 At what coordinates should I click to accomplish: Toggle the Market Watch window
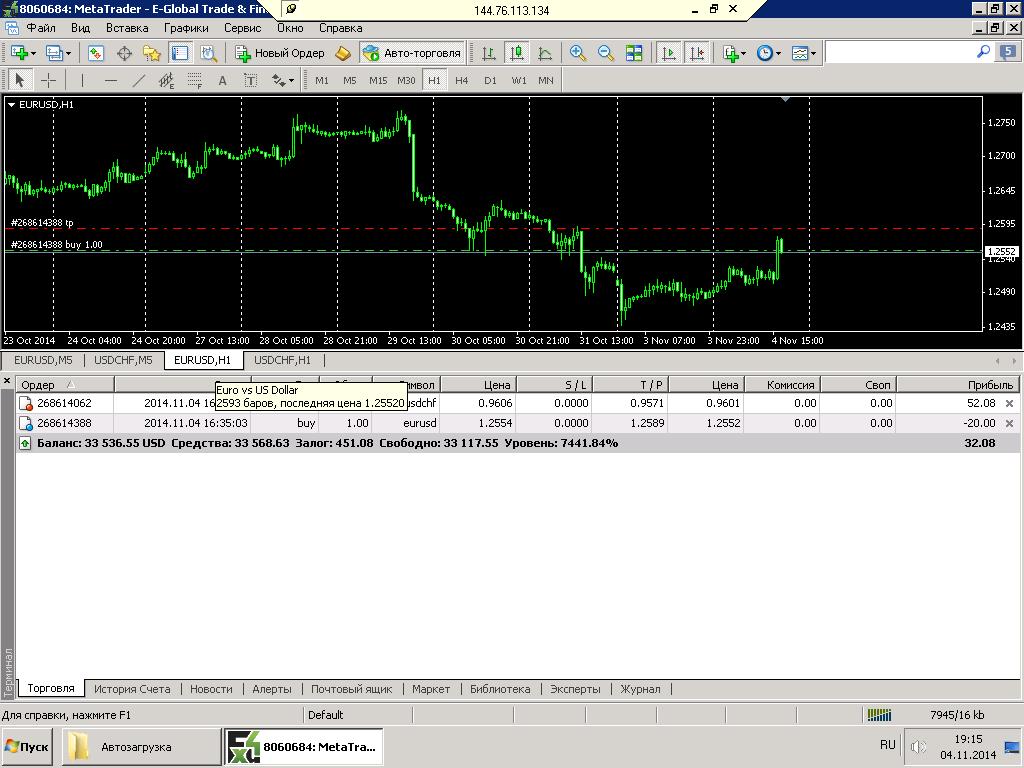pyautogui.click(x=96, y=53)
